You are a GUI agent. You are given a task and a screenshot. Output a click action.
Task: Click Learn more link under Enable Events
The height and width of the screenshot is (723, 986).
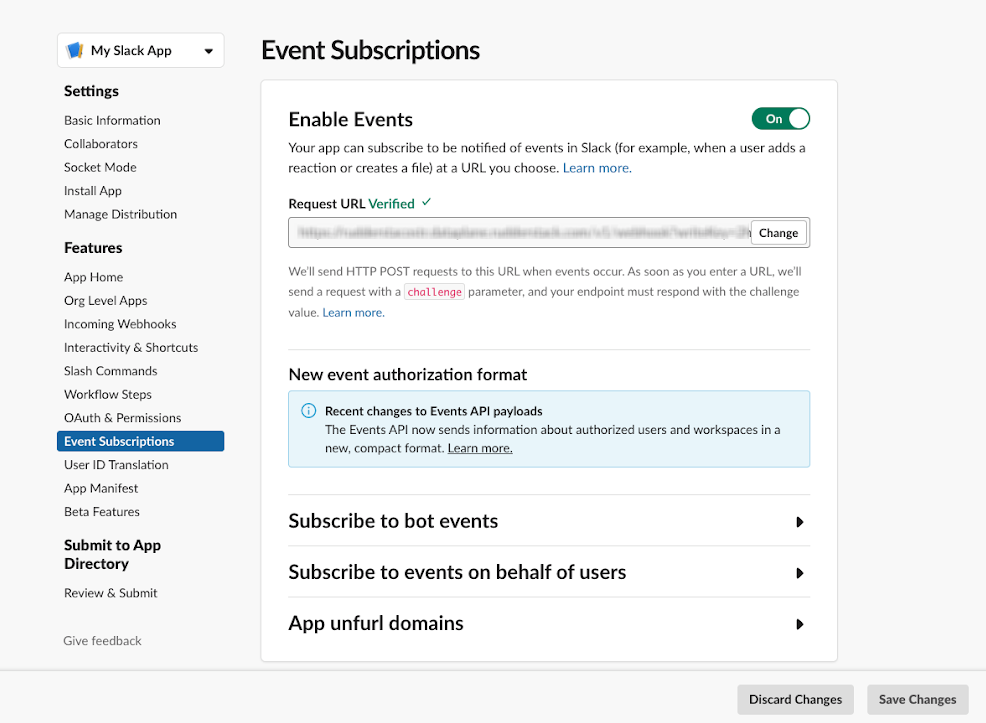(597, 168)
